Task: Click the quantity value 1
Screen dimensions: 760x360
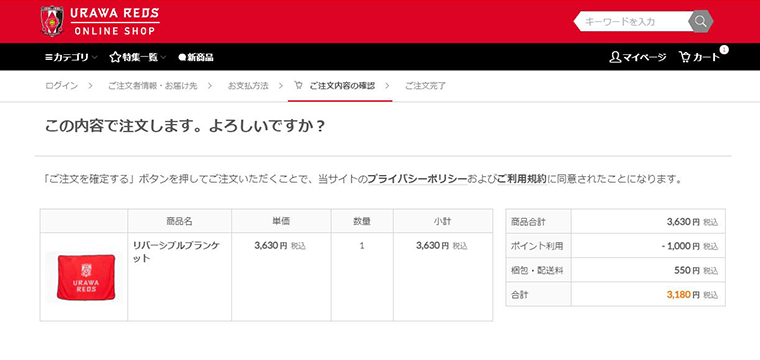Action: pyautogui.click(x=362, y=246)
